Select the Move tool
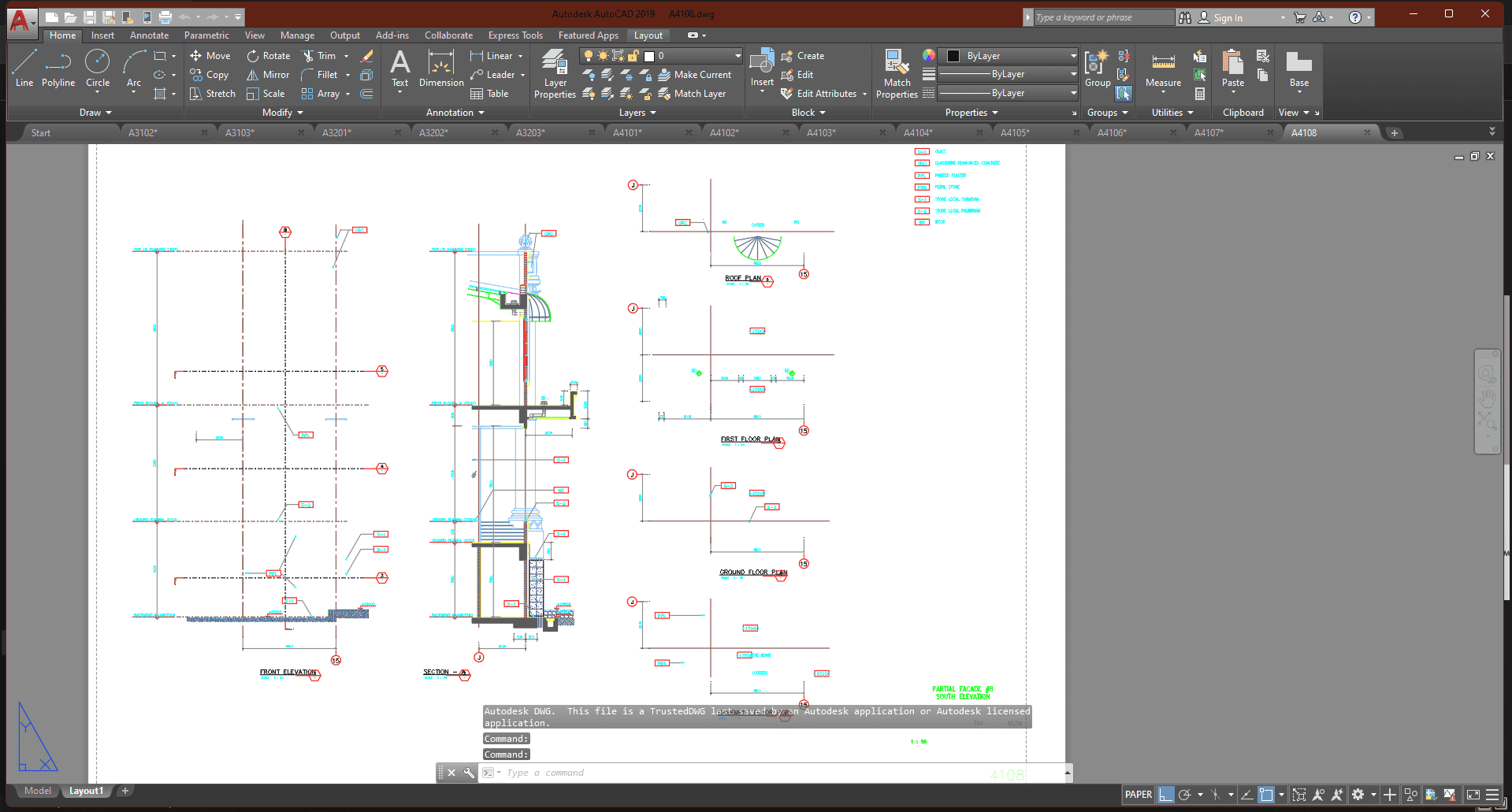The height and width of the screenshot is (812, 1512). click(210, 55)
